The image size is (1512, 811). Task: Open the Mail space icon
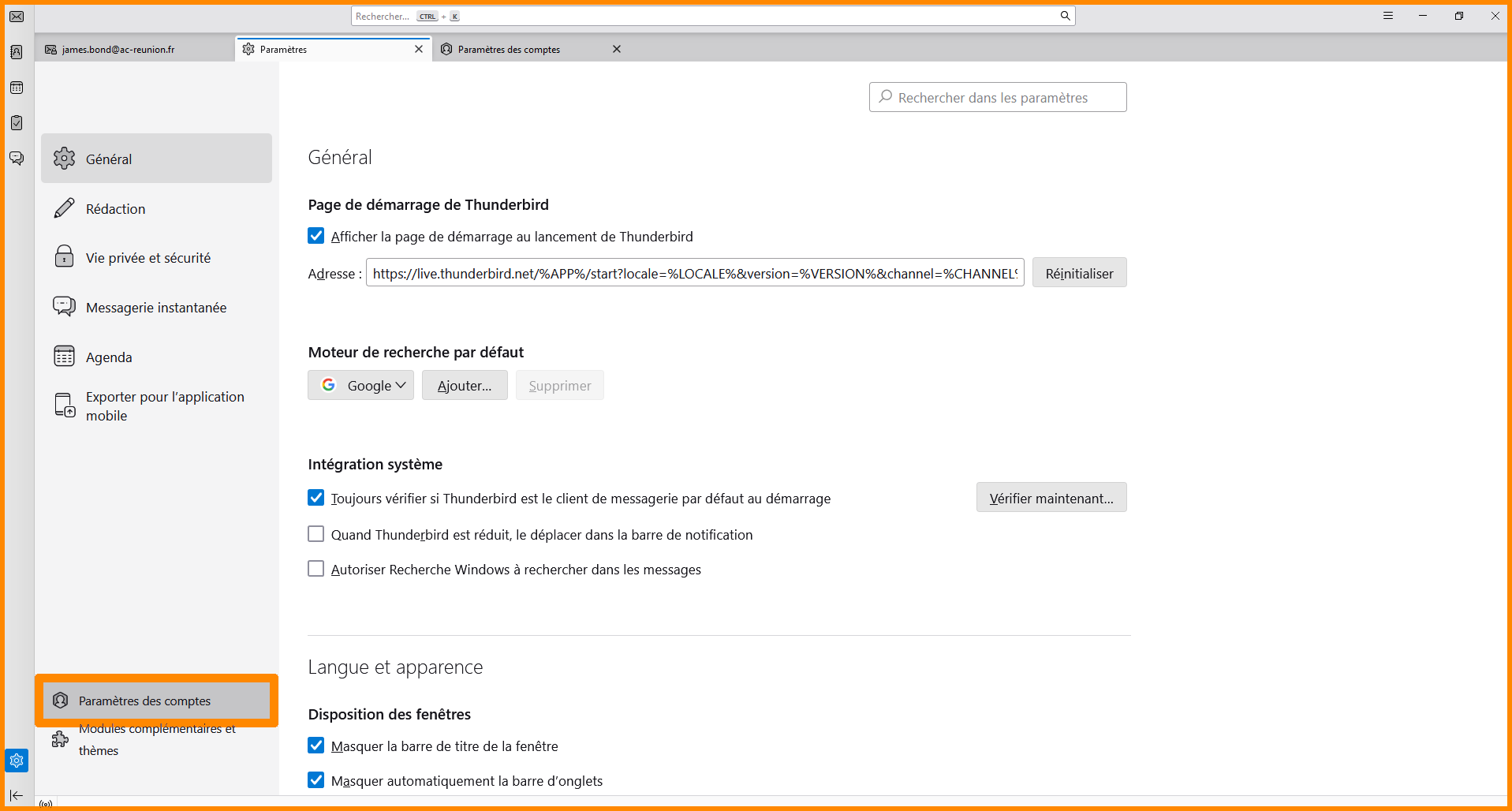click(17, 17)
